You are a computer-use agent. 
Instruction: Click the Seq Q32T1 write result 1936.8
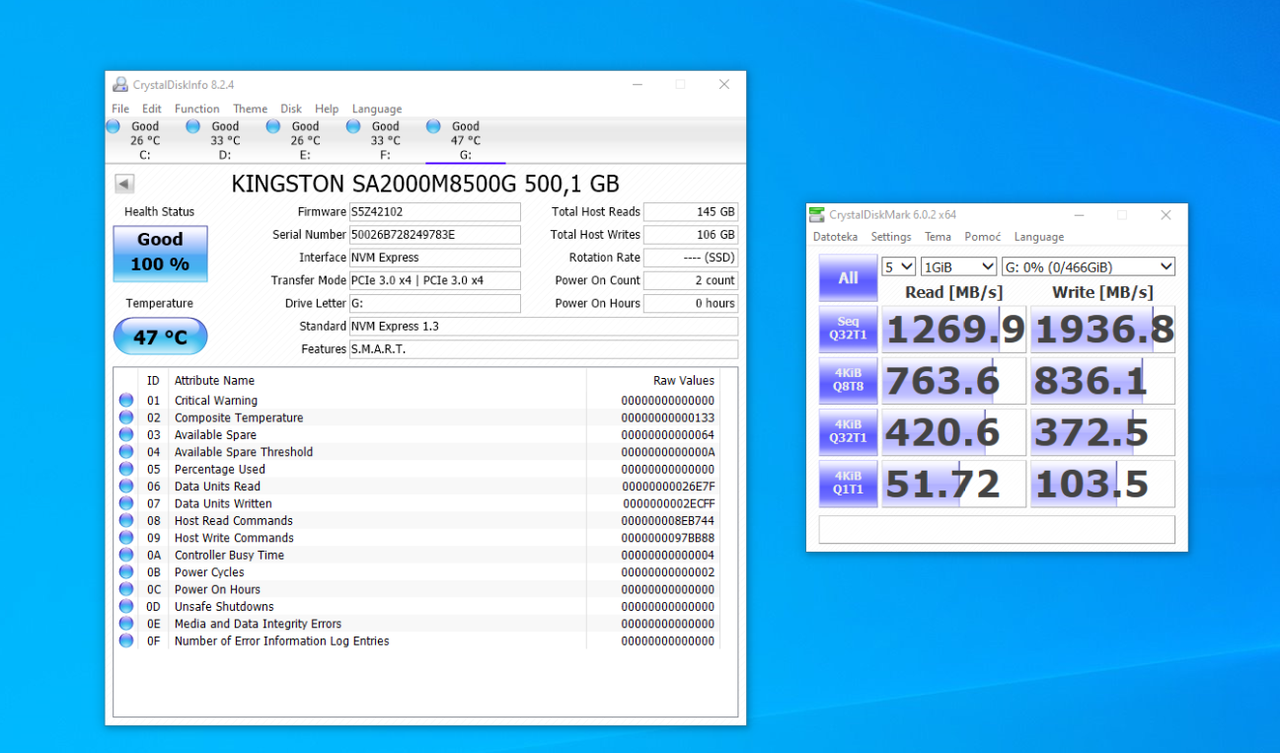(1103, 329)
